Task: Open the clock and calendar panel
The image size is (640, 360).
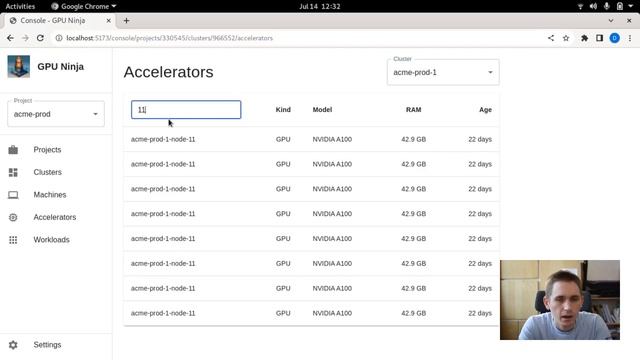Action: pyautogui.click(x=320, y=6)
